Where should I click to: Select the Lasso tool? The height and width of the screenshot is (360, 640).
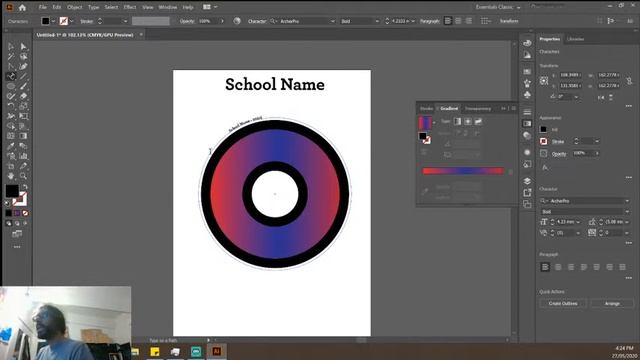[x=23, y=56]
